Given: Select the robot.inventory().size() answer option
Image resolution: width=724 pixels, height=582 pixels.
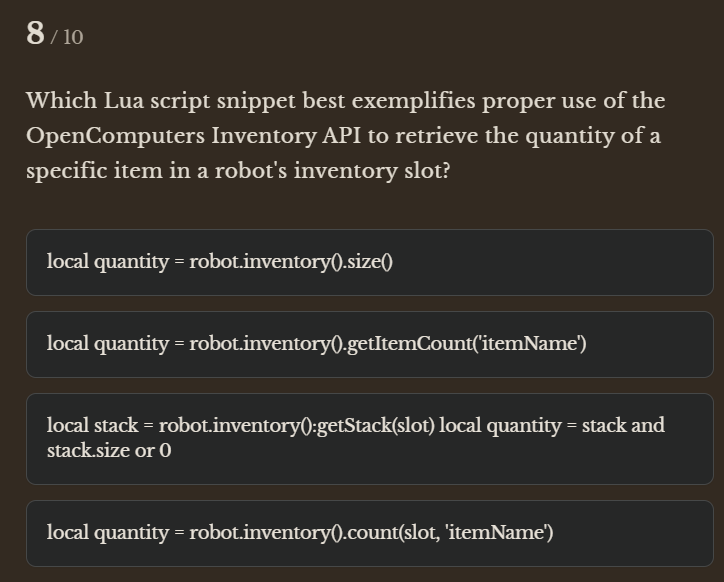Looking at the screenshot, I should [x=370, y=262].
